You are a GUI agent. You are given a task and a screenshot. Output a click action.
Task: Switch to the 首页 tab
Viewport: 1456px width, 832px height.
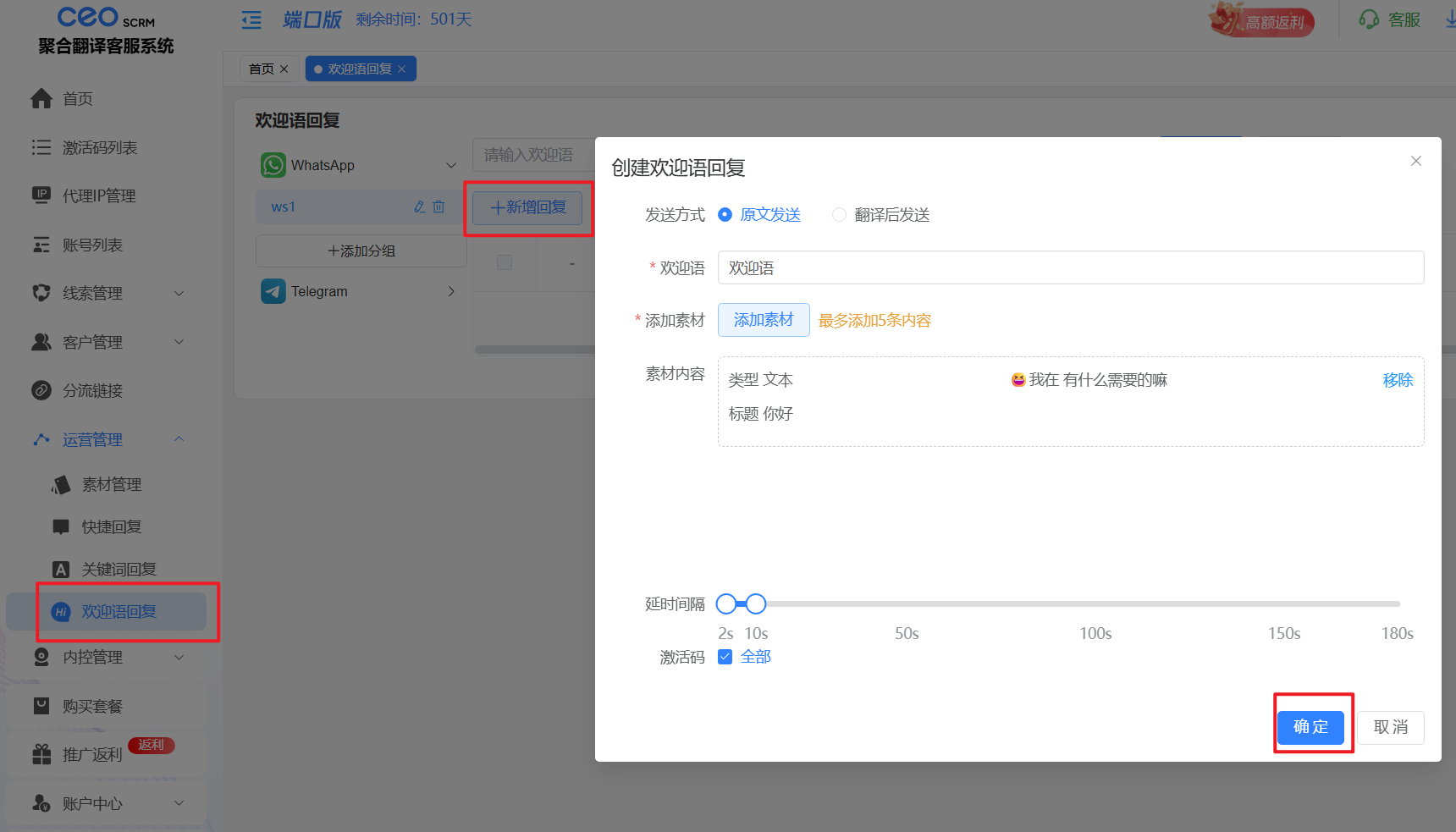[x=261, y=69]
